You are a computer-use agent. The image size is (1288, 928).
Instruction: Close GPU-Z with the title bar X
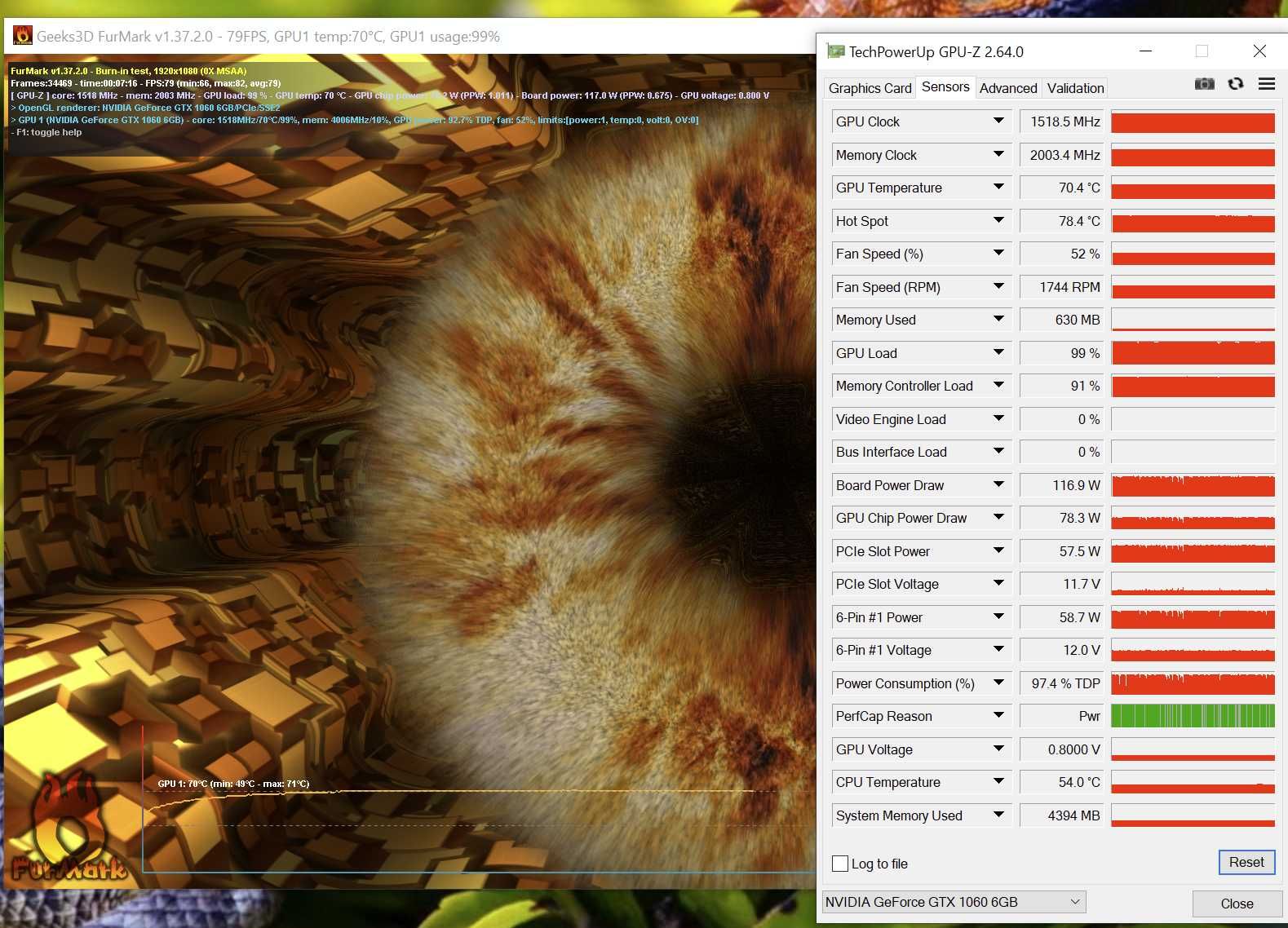[x=1259, y=51]
